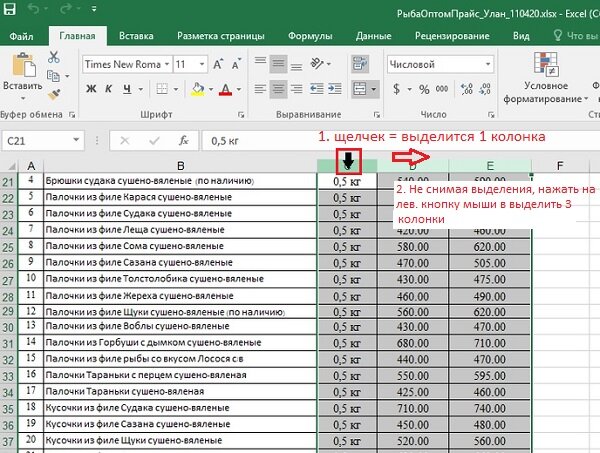Click the Top Align icon
Screen dimensions: 600x453
coord(261,63)
